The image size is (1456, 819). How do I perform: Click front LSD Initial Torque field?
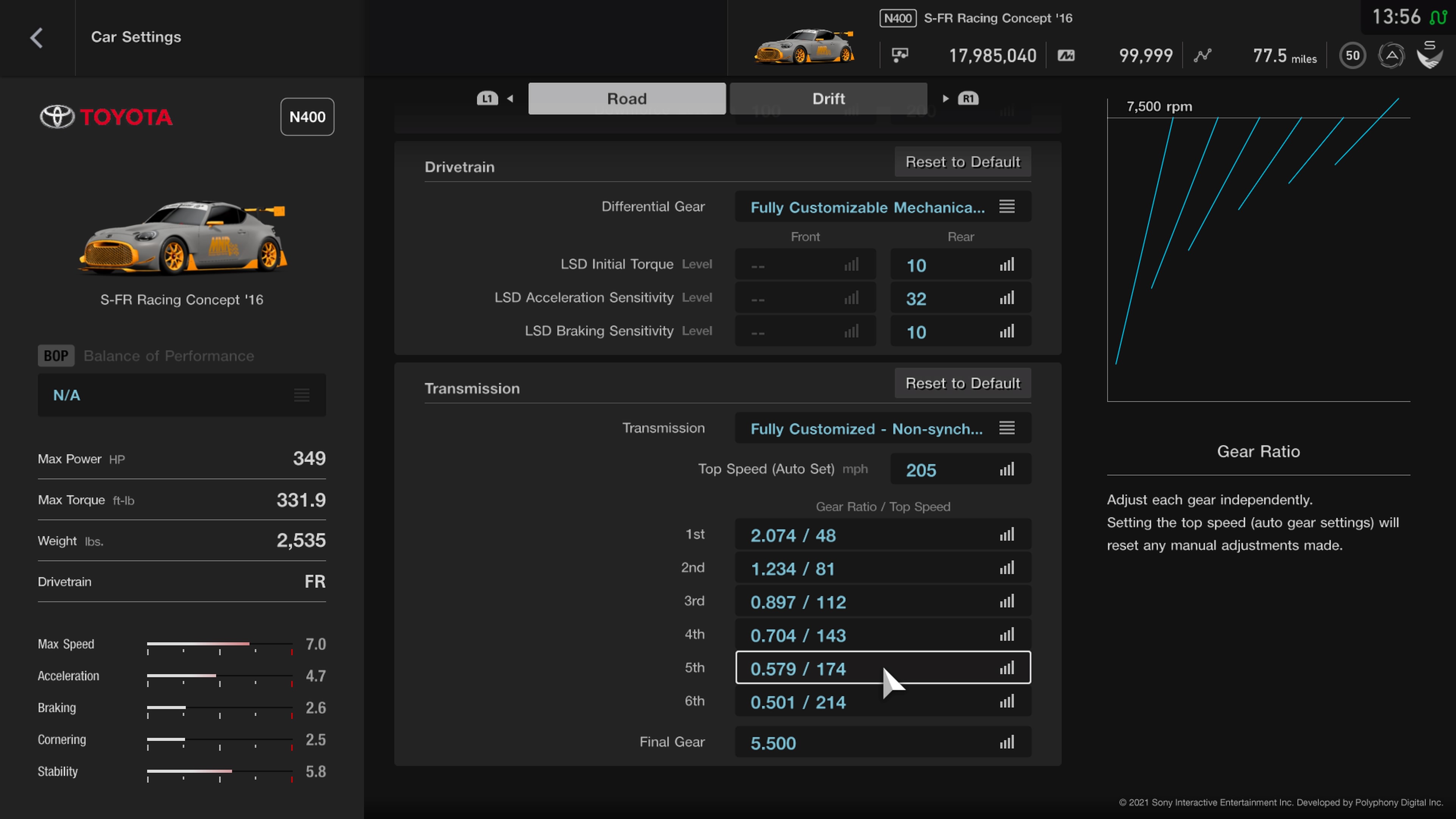coord(805,265)
